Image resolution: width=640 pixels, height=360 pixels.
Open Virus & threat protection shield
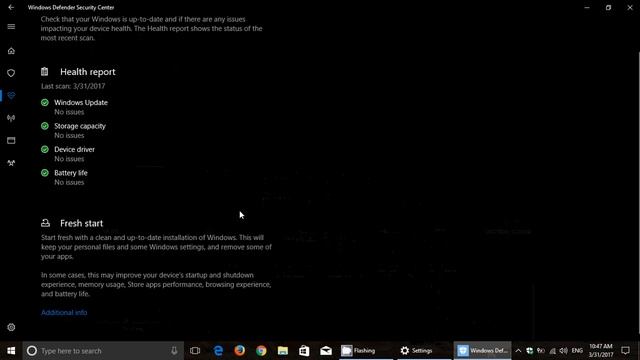11,73
